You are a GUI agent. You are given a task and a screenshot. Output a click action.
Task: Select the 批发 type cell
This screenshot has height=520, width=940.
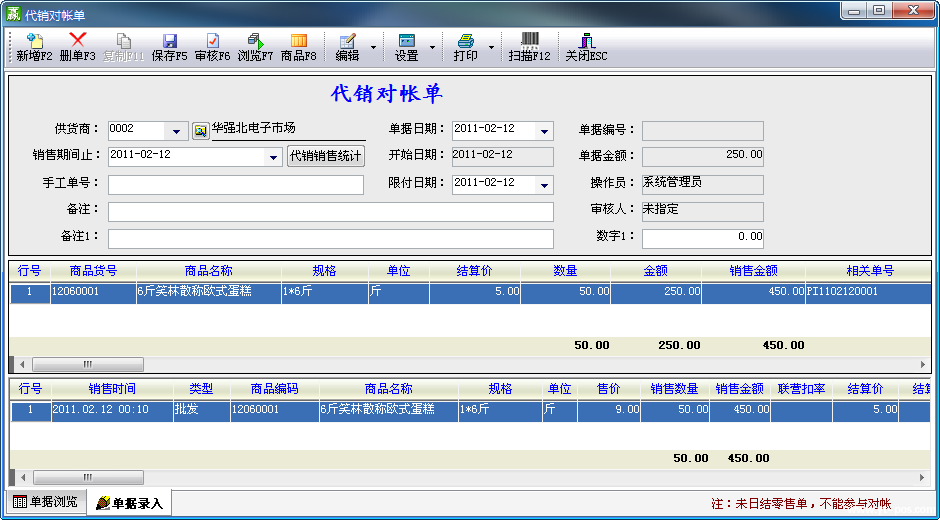coord(201,410)
